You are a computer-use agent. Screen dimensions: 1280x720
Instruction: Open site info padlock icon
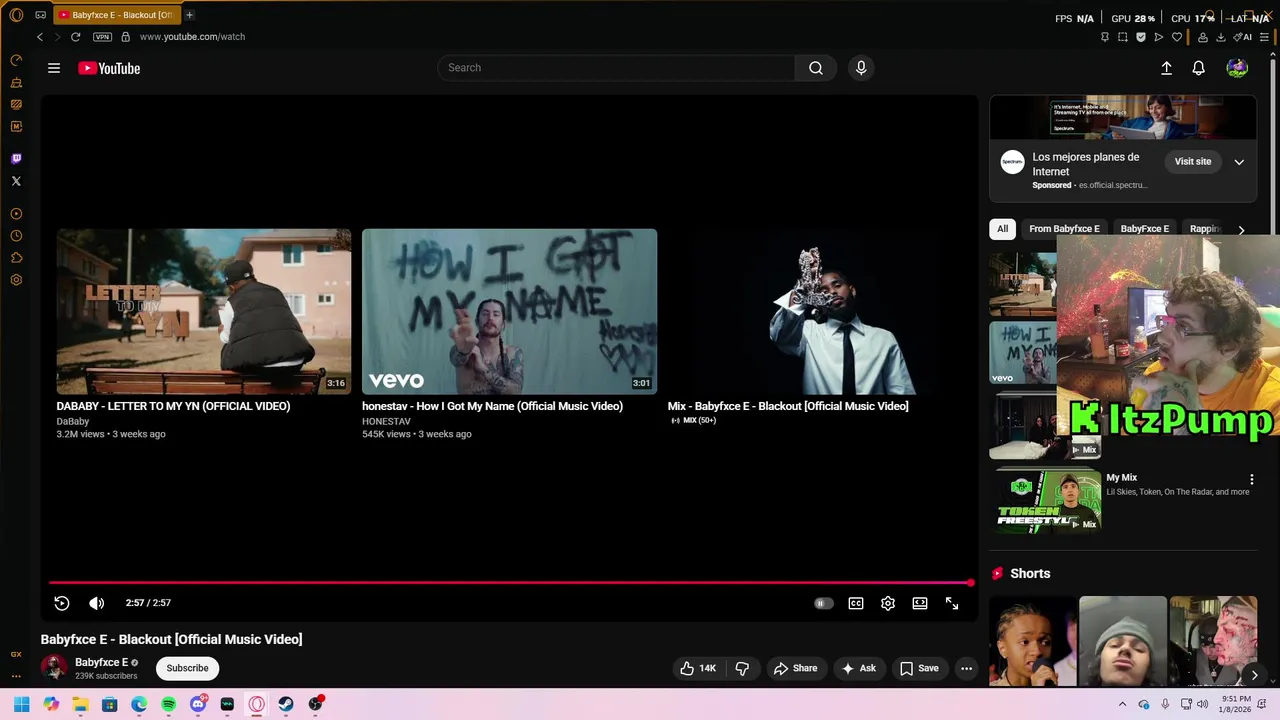[x=125, y=37]
